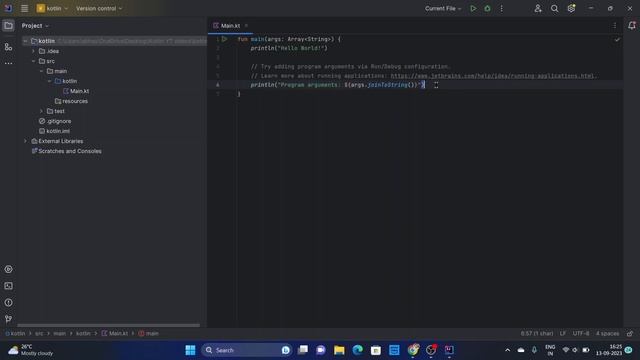The image size is (640, 360).
Task: Open the Terminal tool window
Action: pyautogui.click(x=8, y=286)
